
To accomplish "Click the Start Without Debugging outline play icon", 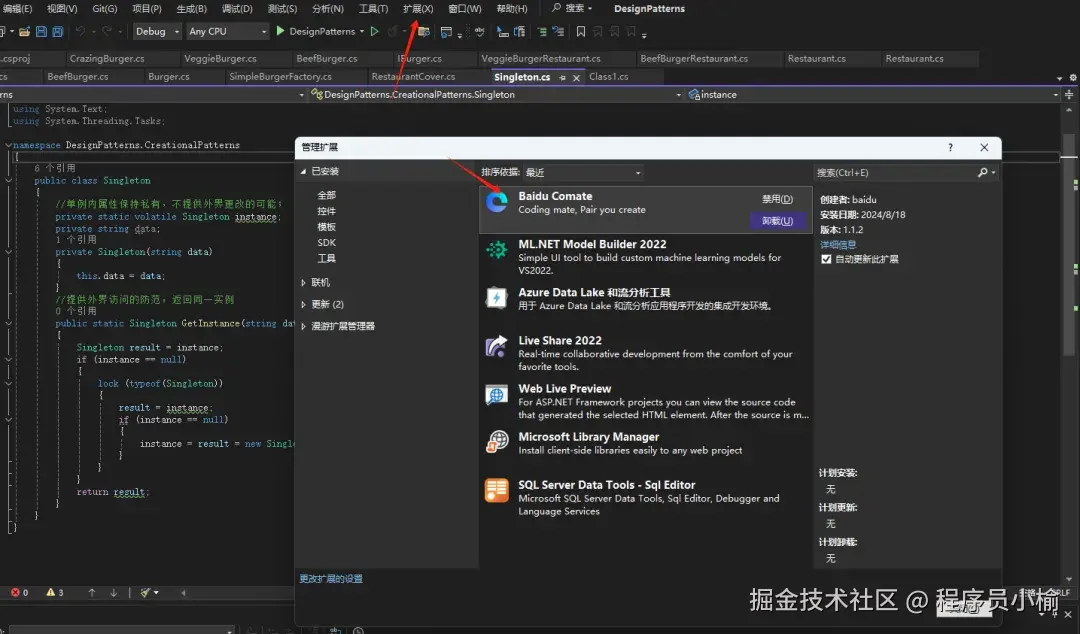I will pos(375,31).
